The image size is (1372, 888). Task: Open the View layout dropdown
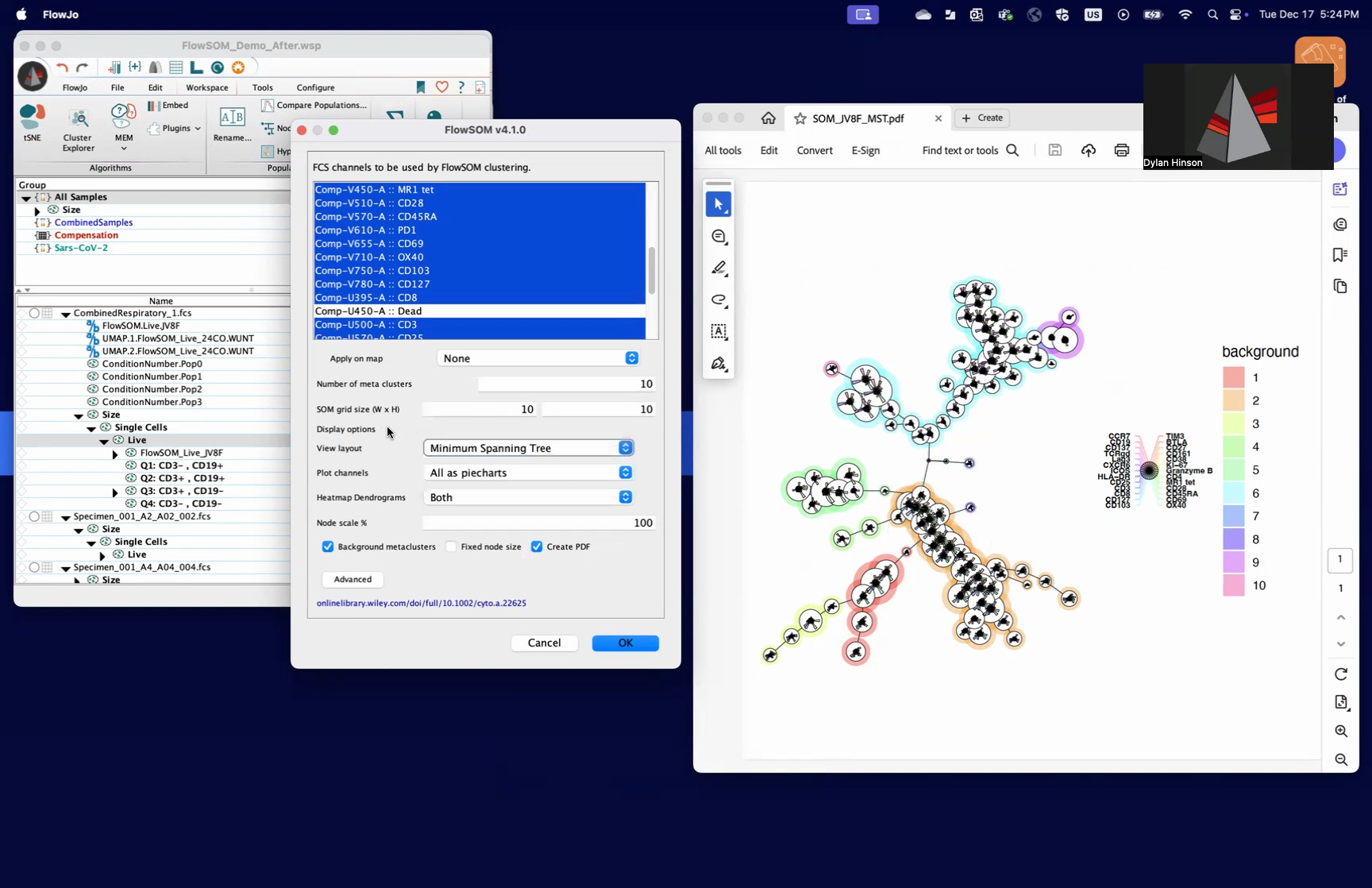529,448
